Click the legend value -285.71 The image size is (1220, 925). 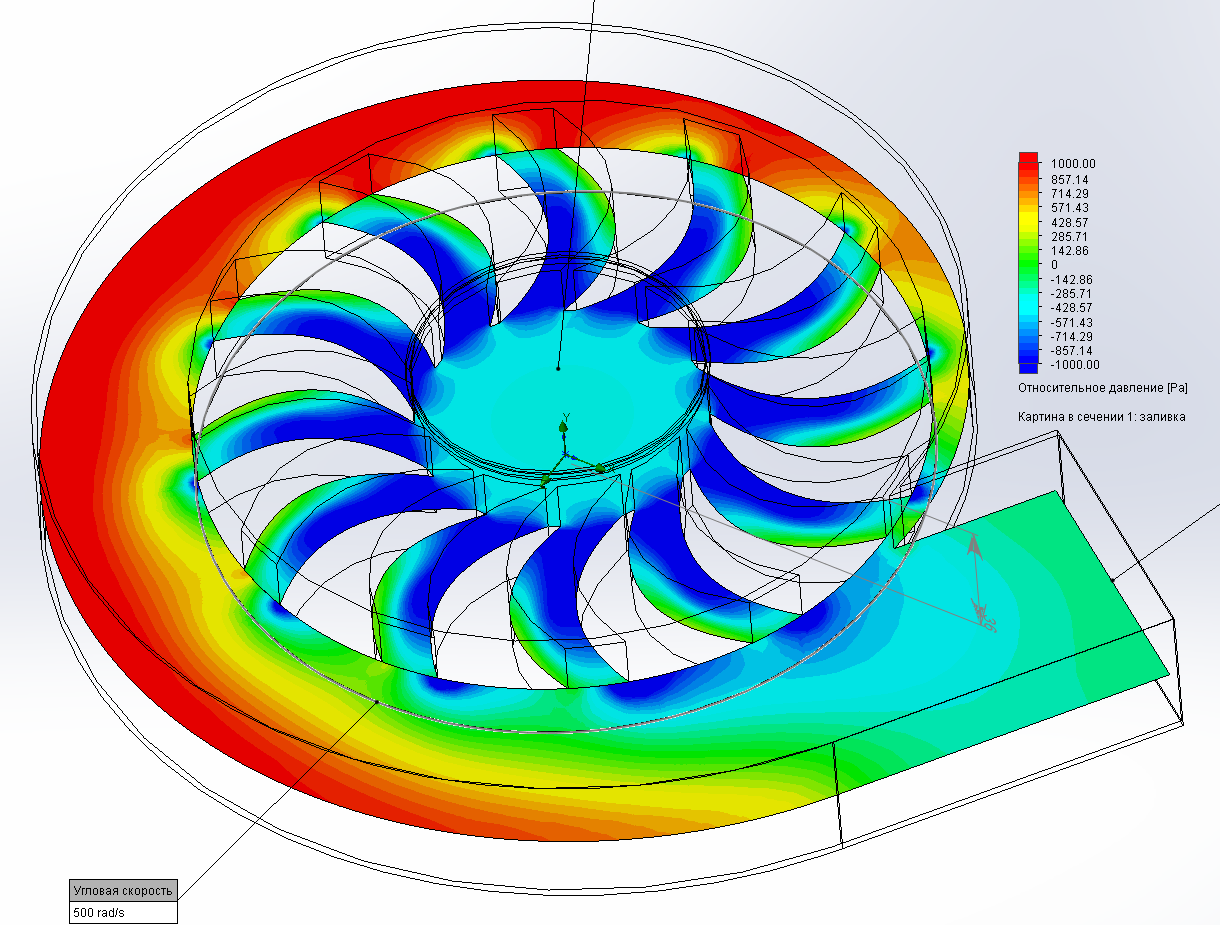[1069, 293]
